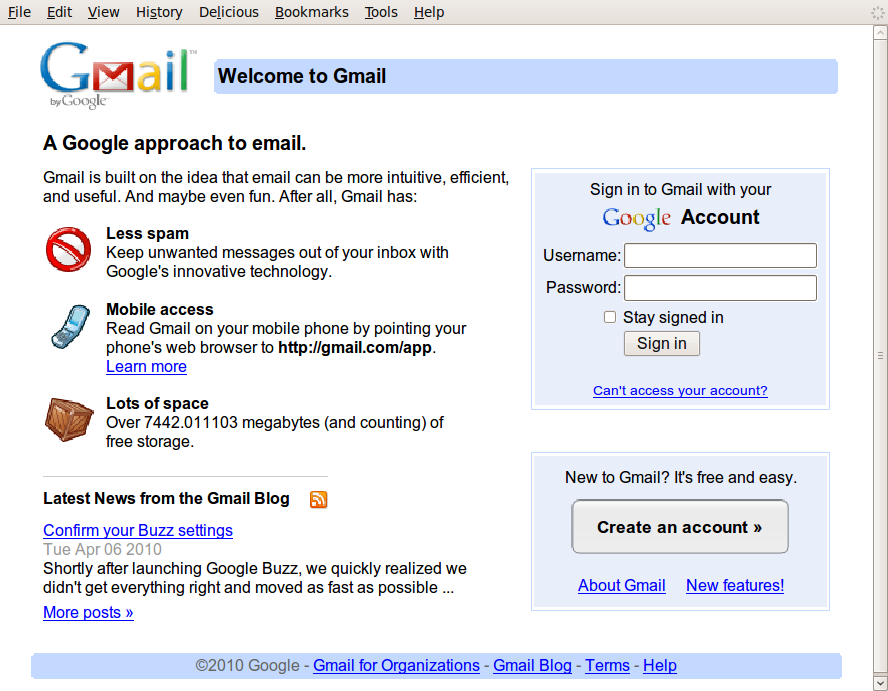Click 'Create an account »'

pyautogui.click(x=679, y=526)
